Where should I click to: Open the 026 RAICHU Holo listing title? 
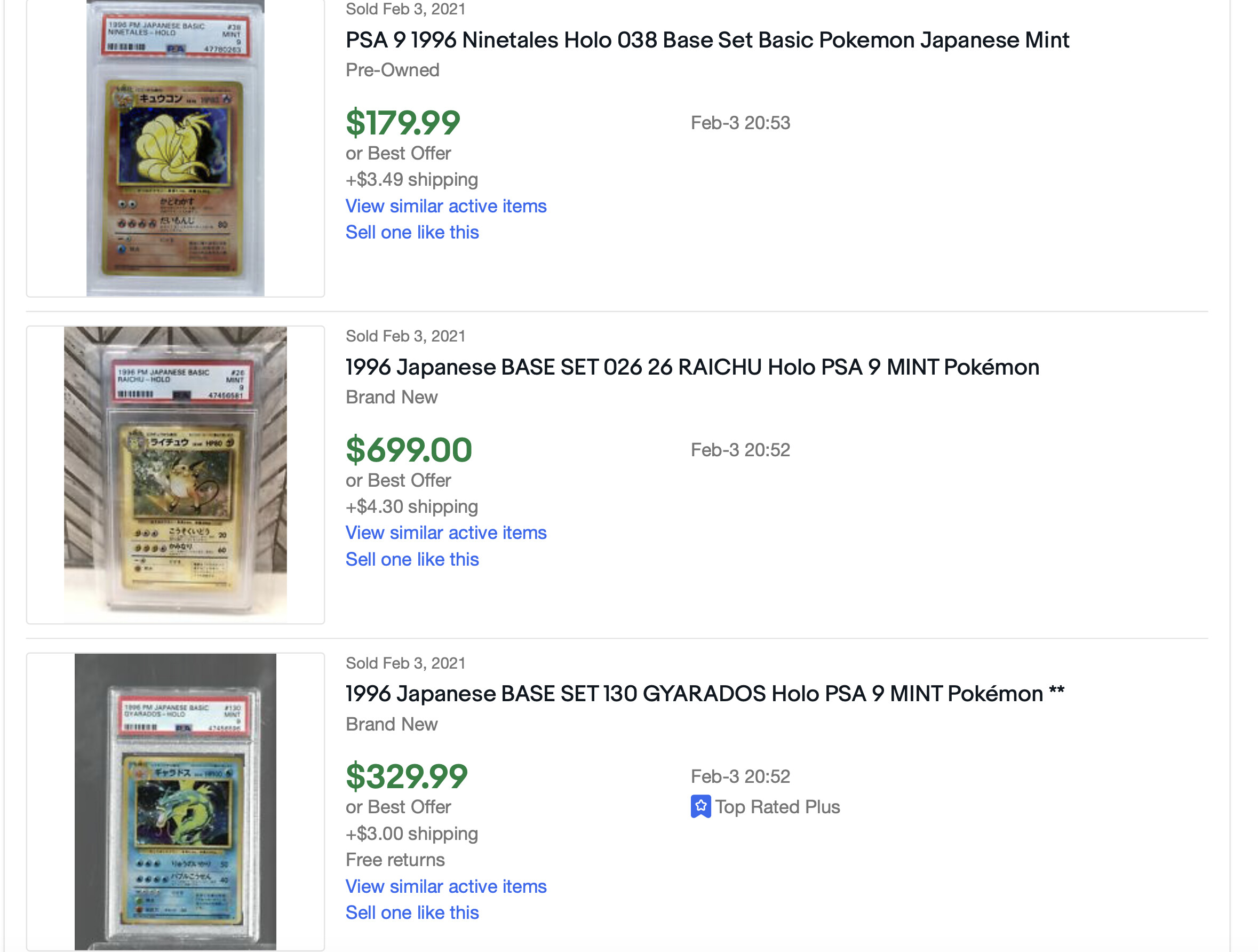(692, 367)
